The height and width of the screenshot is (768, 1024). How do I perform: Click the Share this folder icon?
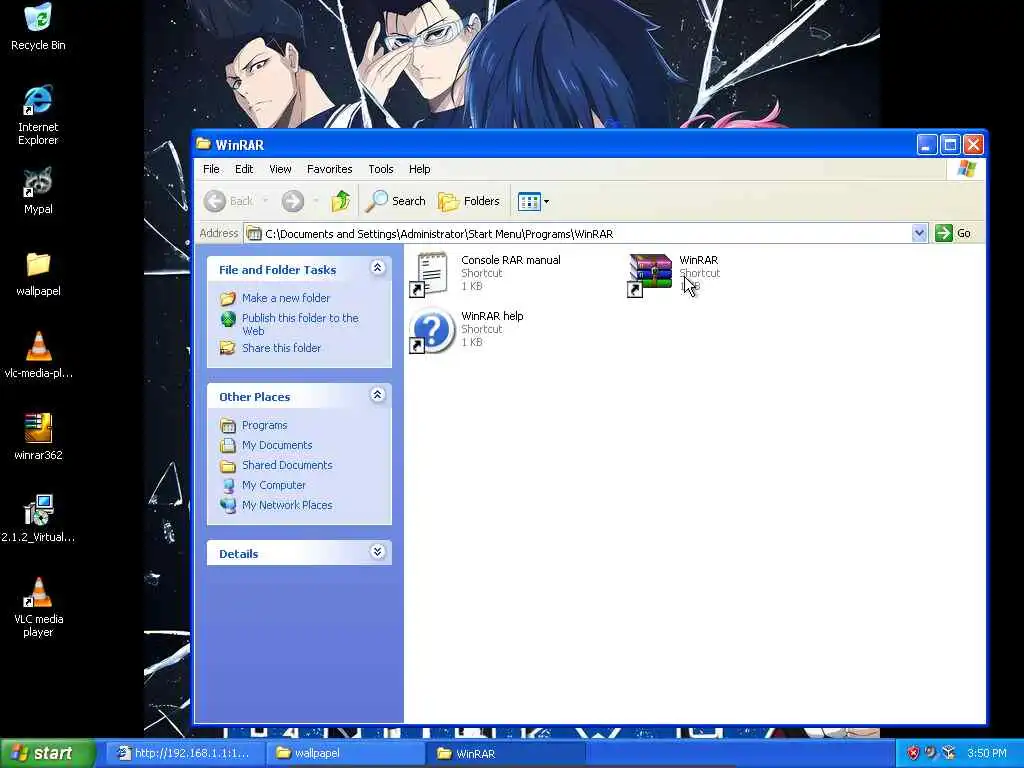coord(228,348)
